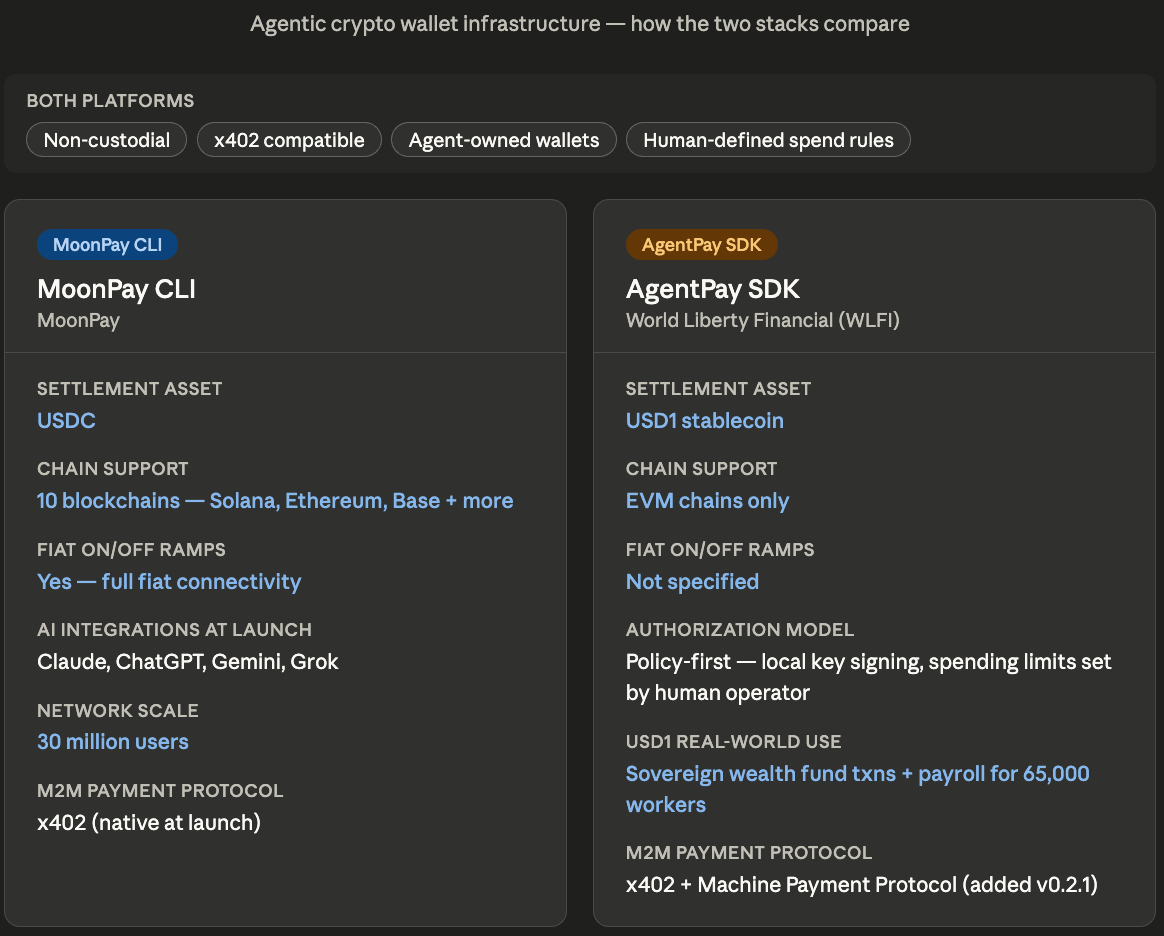
Task: Click the blue MoonPay CLI badge
Action: 107,245
